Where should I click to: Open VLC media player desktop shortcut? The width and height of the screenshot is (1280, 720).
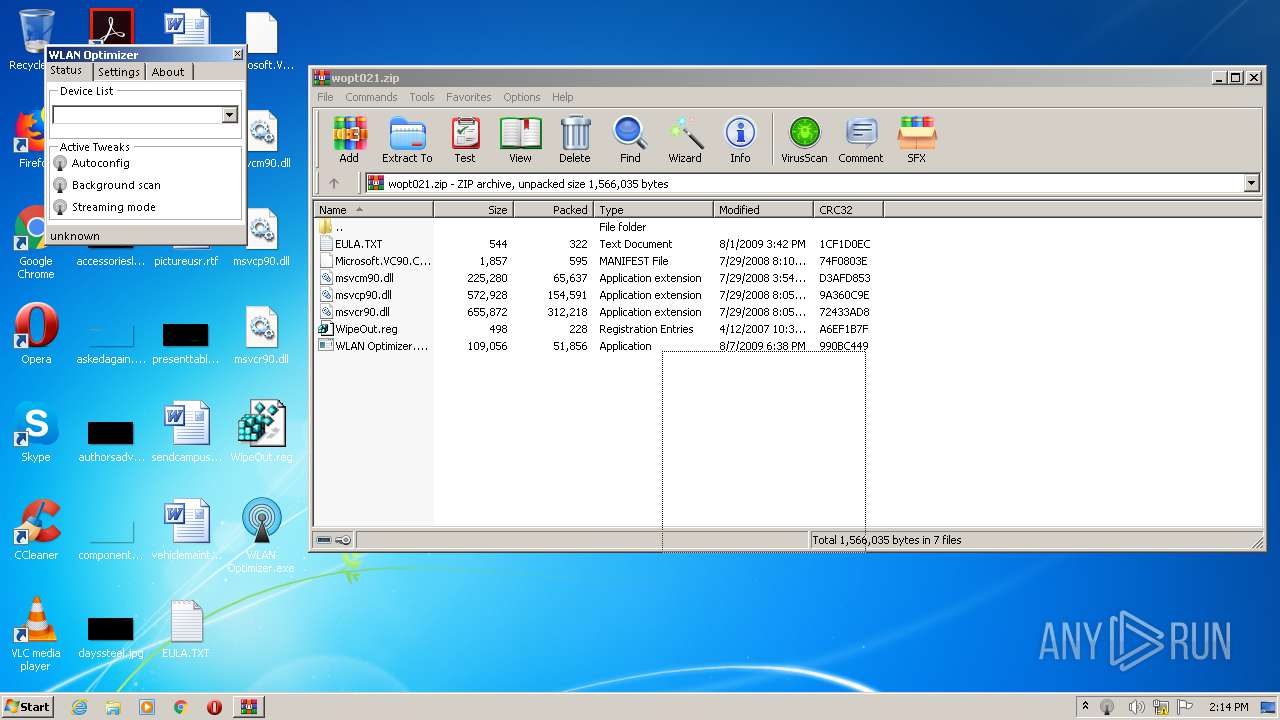(35, 634)
